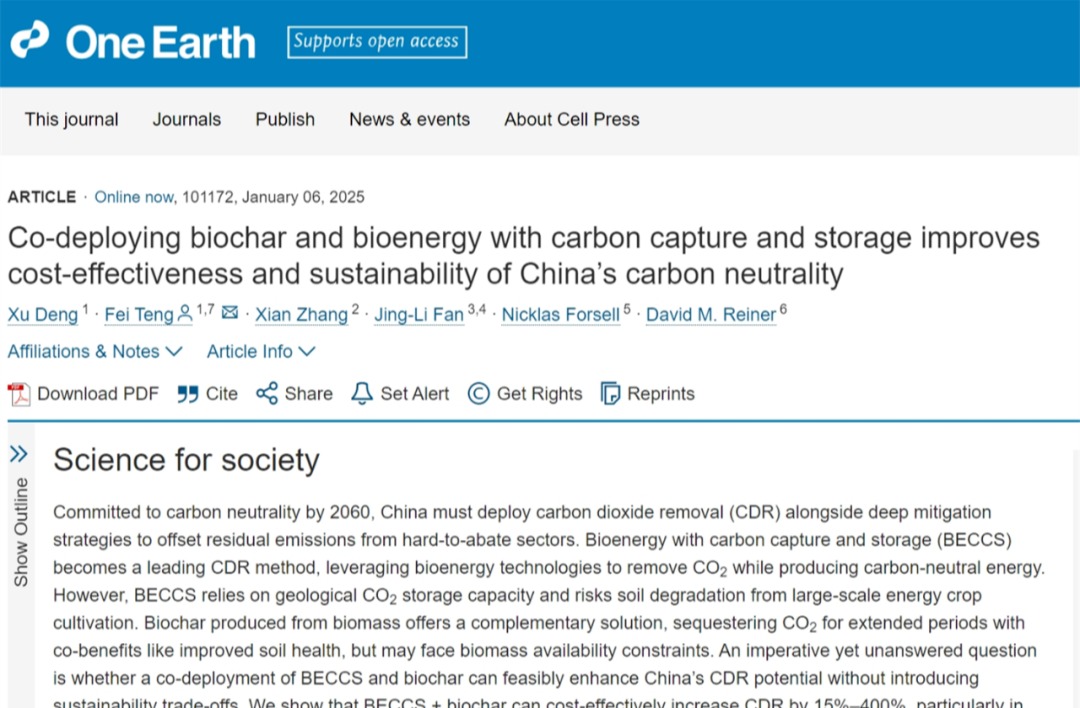Click the Set Alert bell icon
The width and height of the screenshot is (1080, 708).
pos(362,394)
